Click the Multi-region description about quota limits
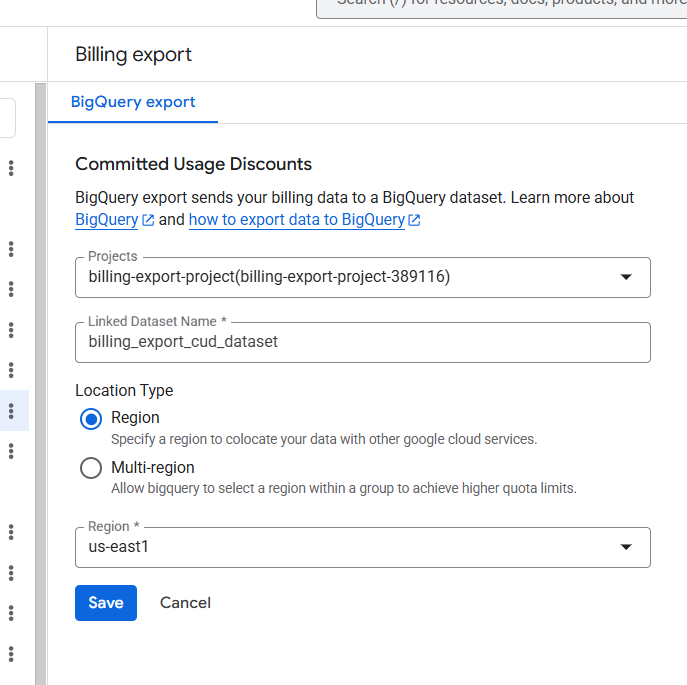 point(344,488)
